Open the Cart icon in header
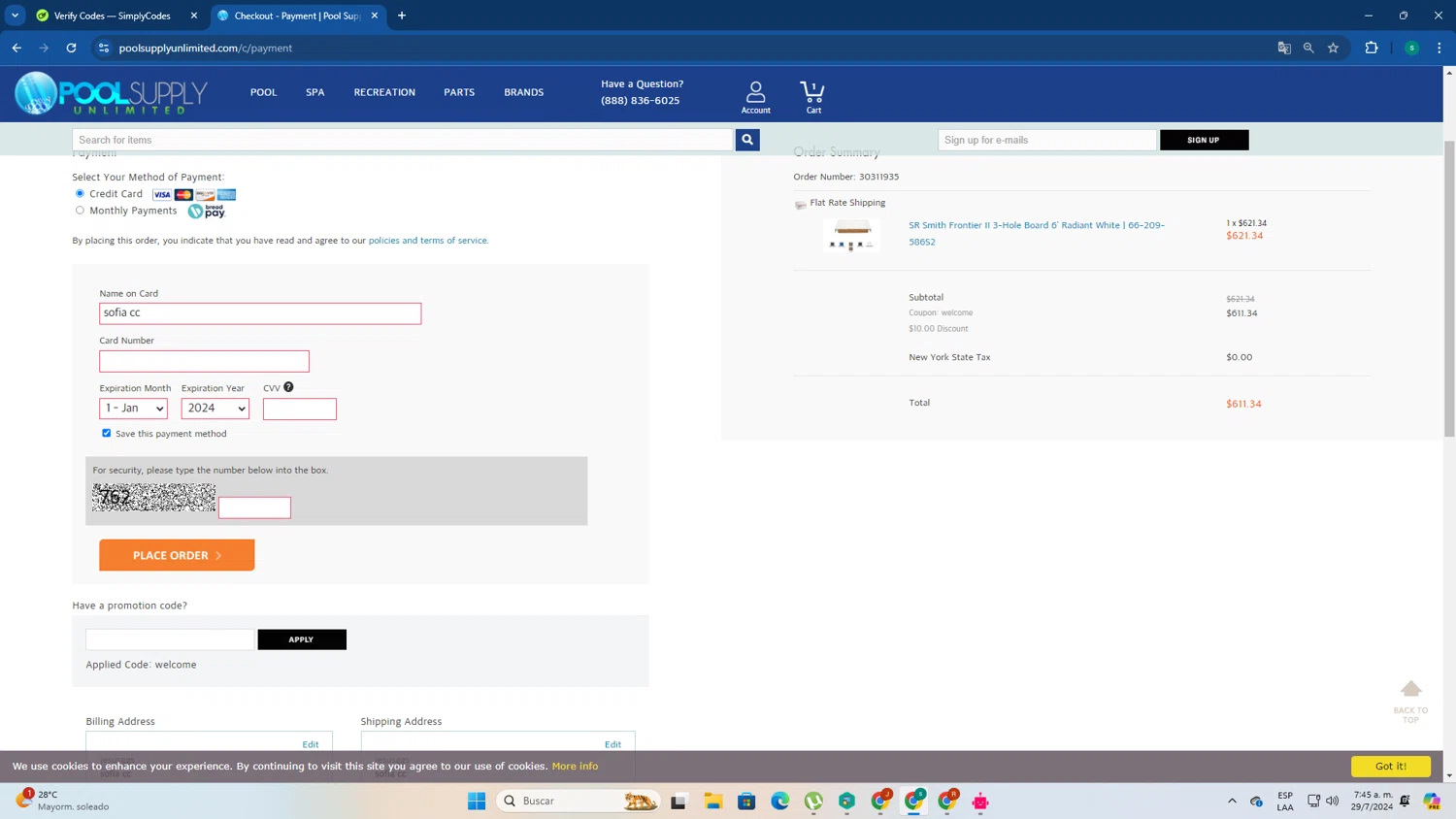 pyautogui.click(x=812, y=96)
